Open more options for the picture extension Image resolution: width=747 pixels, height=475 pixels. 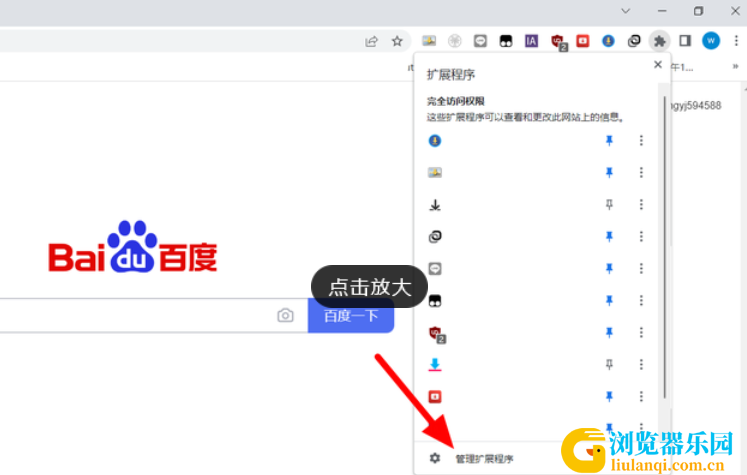tap(641, 172)
